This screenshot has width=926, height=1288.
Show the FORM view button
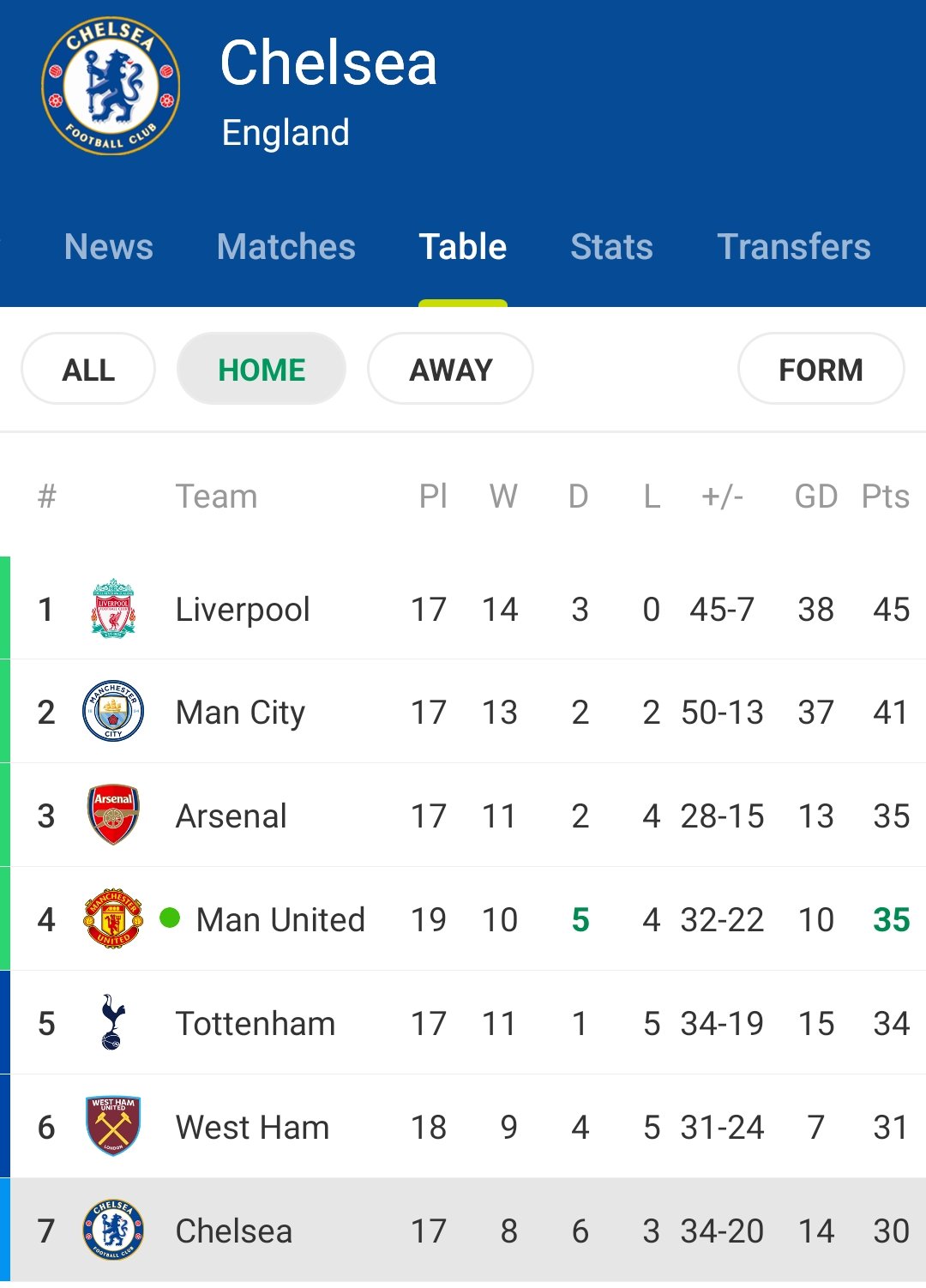tap(821, 369)
